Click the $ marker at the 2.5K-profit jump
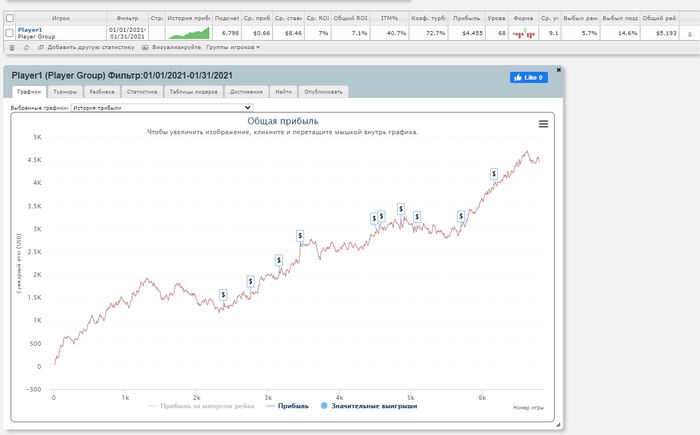The image size is (700, 435). point(300,236)
